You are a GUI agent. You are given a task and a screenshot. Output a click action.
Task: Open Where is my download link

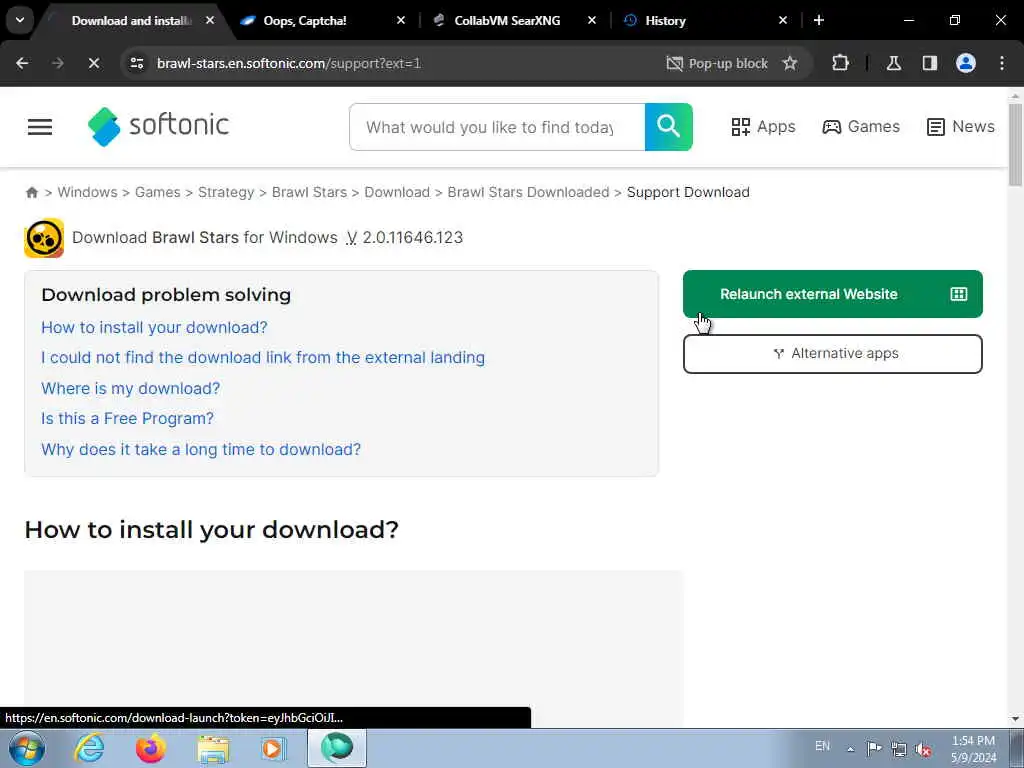pos(131,388)
